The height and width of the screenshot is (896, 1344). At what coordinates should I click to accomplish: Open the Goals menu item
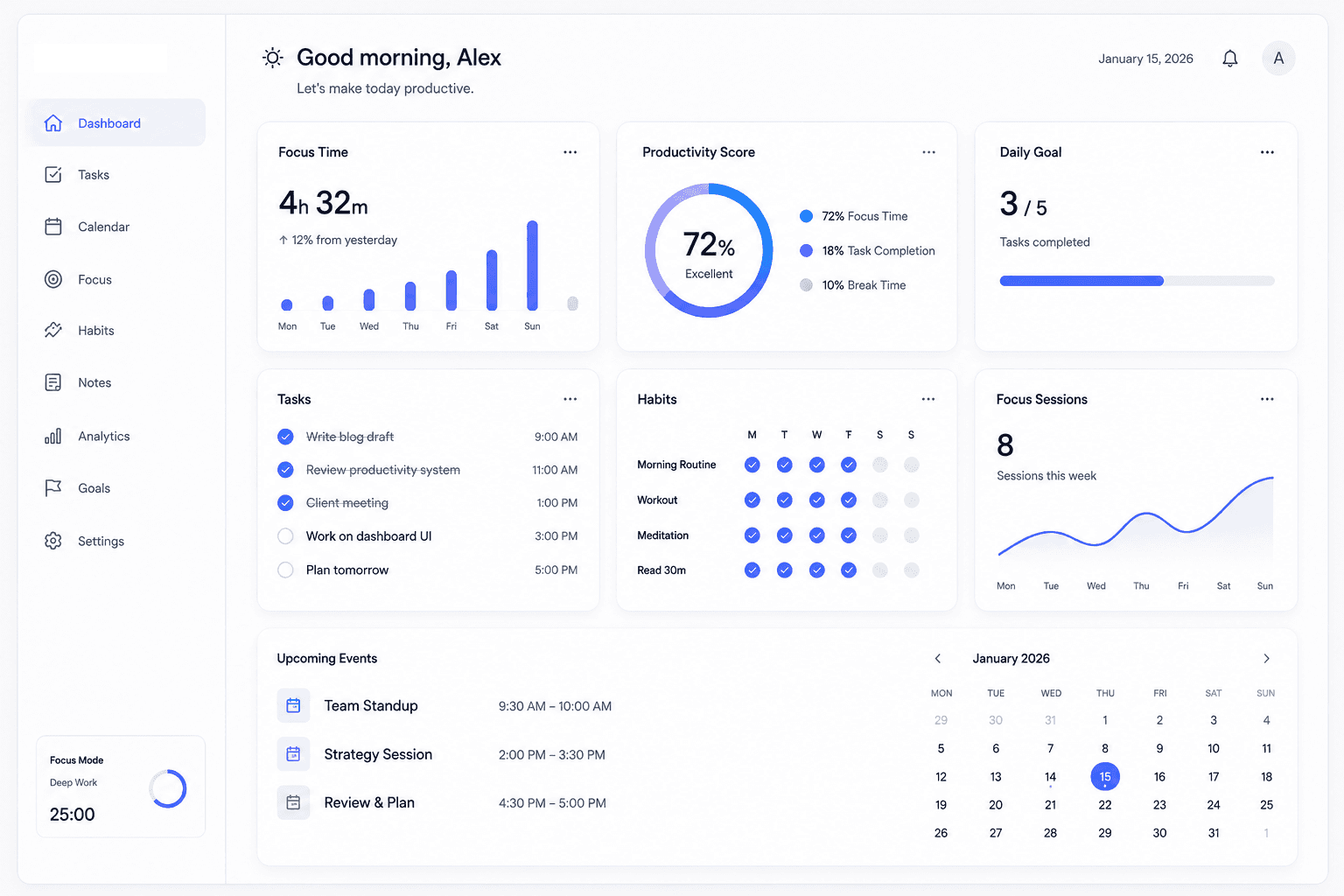[119, 488]
